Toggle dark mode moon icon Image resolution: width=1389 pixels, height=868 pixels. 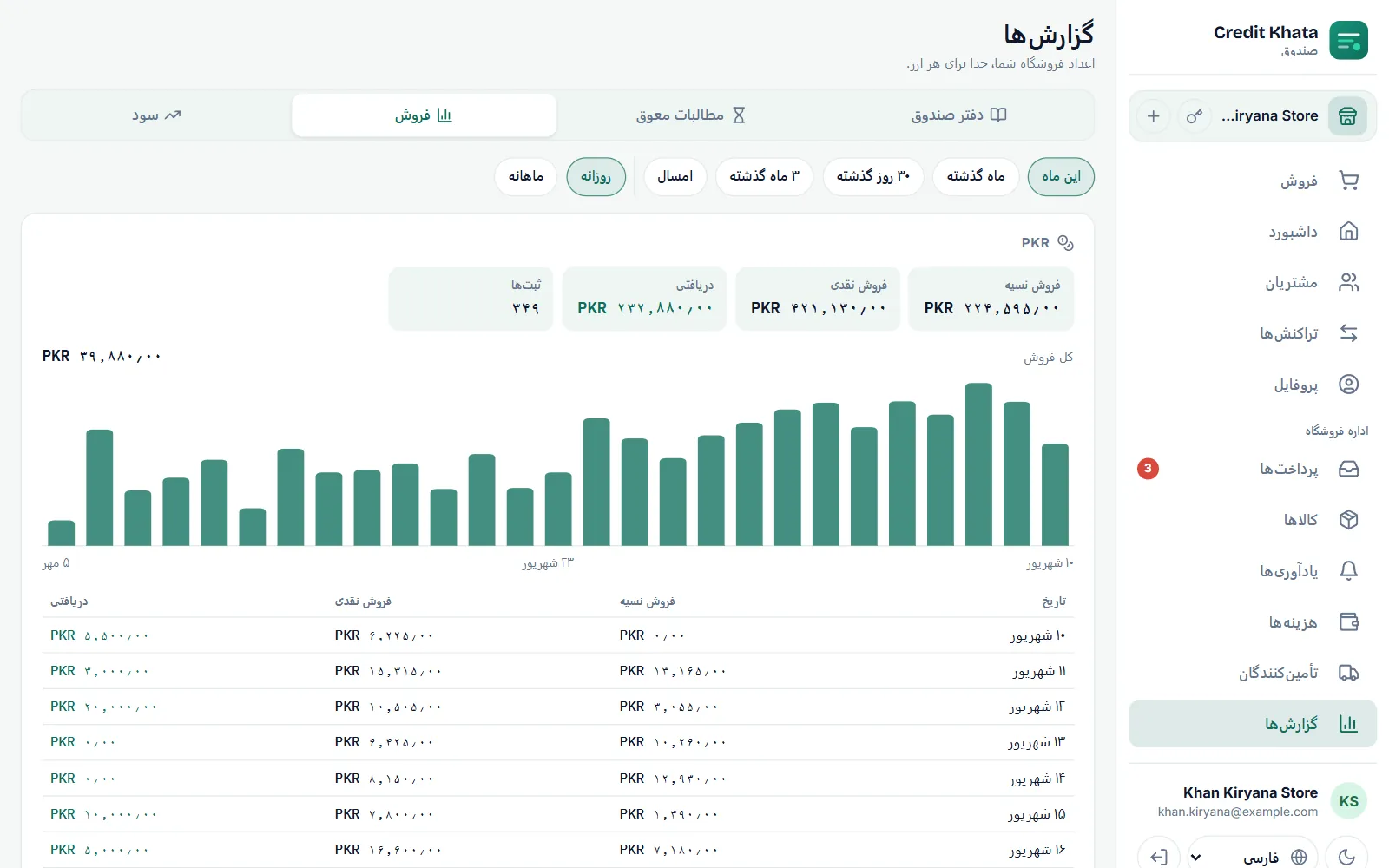1346,857
